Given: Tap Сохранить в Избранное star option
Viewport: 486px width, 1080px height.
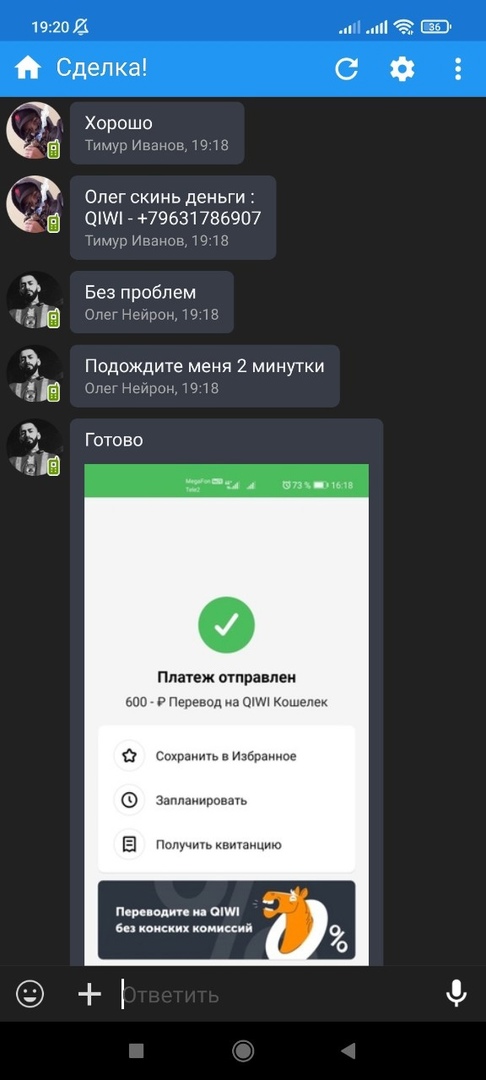Looking at the screenshot, I should tap(226, 756).
